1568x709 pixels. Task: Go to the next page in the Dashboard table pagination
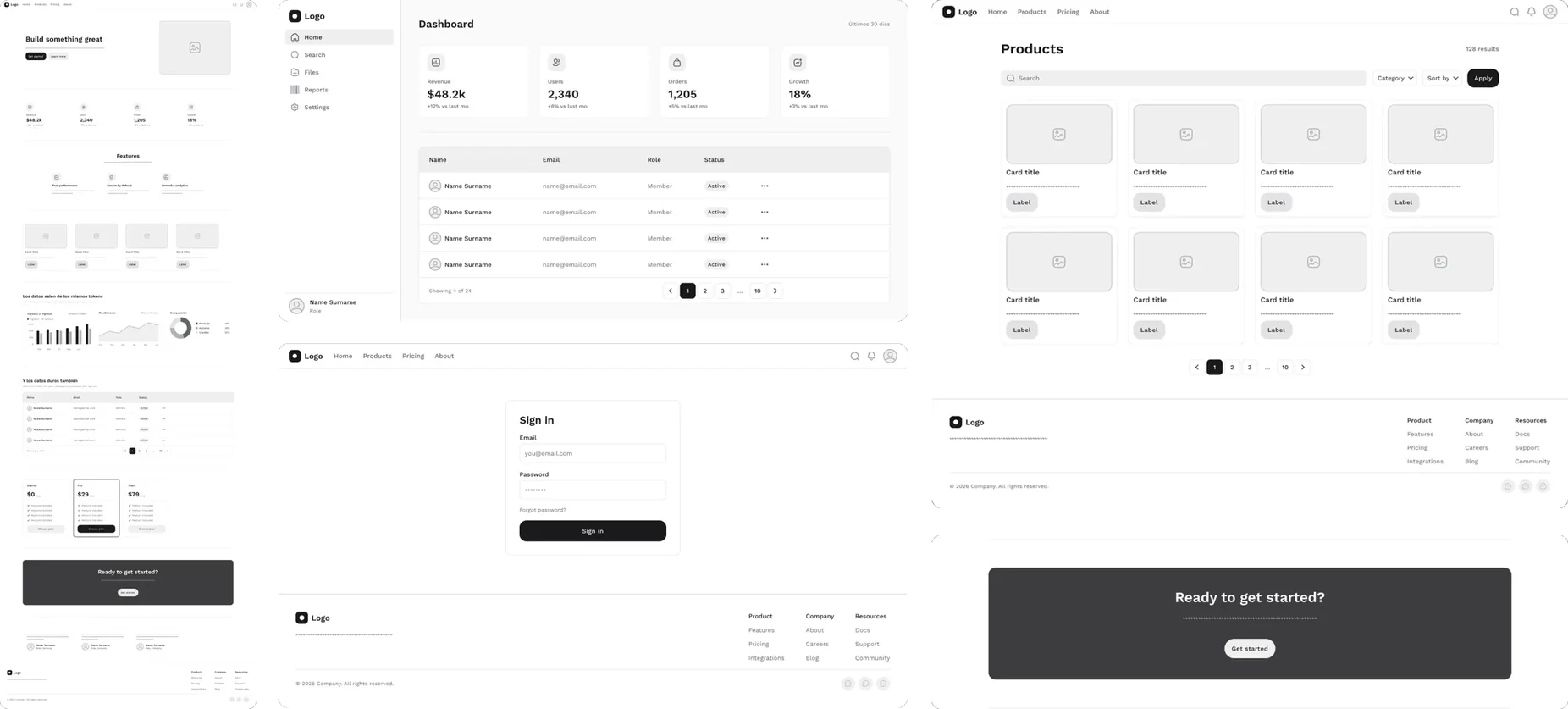point(775,291)
